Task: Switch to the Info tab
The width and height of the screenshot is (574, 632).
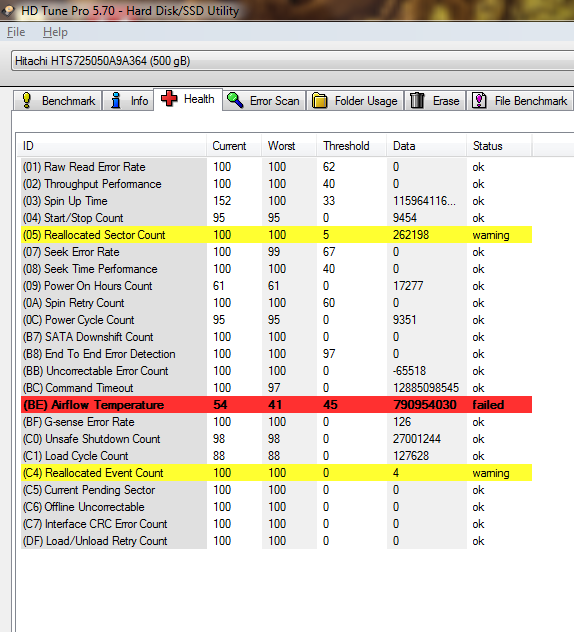Action: (x=128, y=100)
